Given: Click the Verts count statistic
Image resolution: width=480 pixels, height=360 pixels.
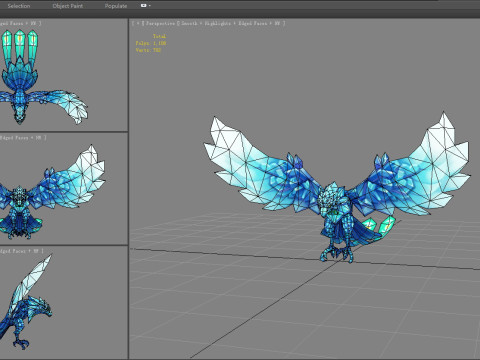Looking at the screenshot, I should pos(148,50).
